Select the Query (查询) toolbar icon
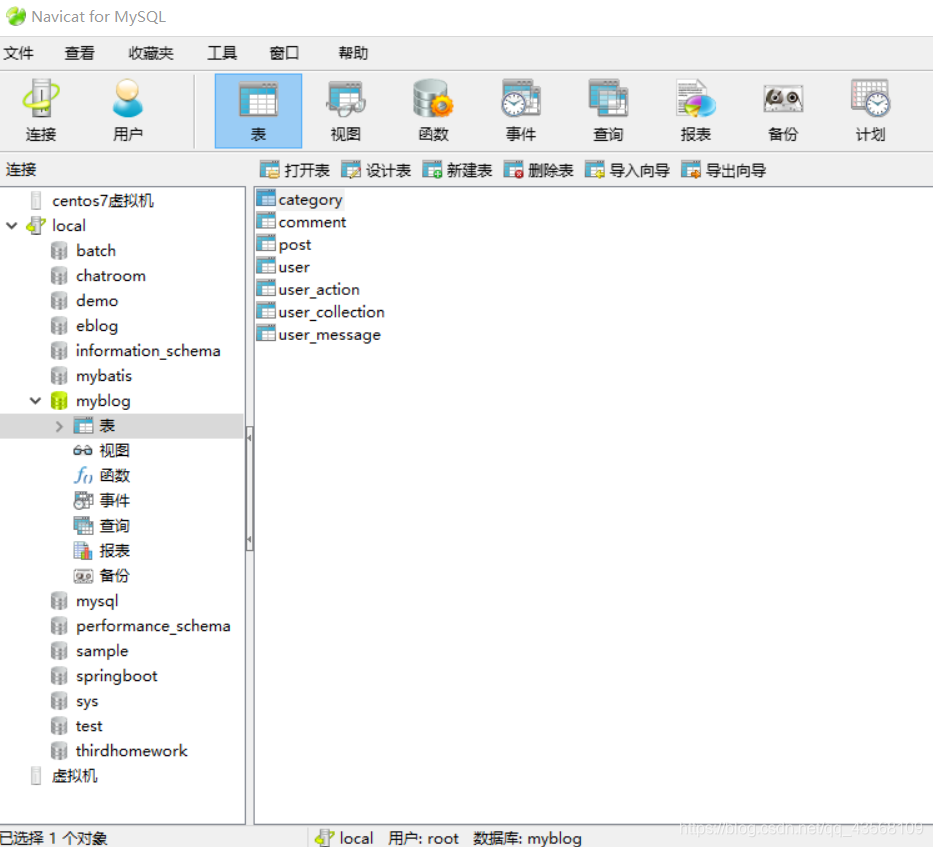 (608, 110)
